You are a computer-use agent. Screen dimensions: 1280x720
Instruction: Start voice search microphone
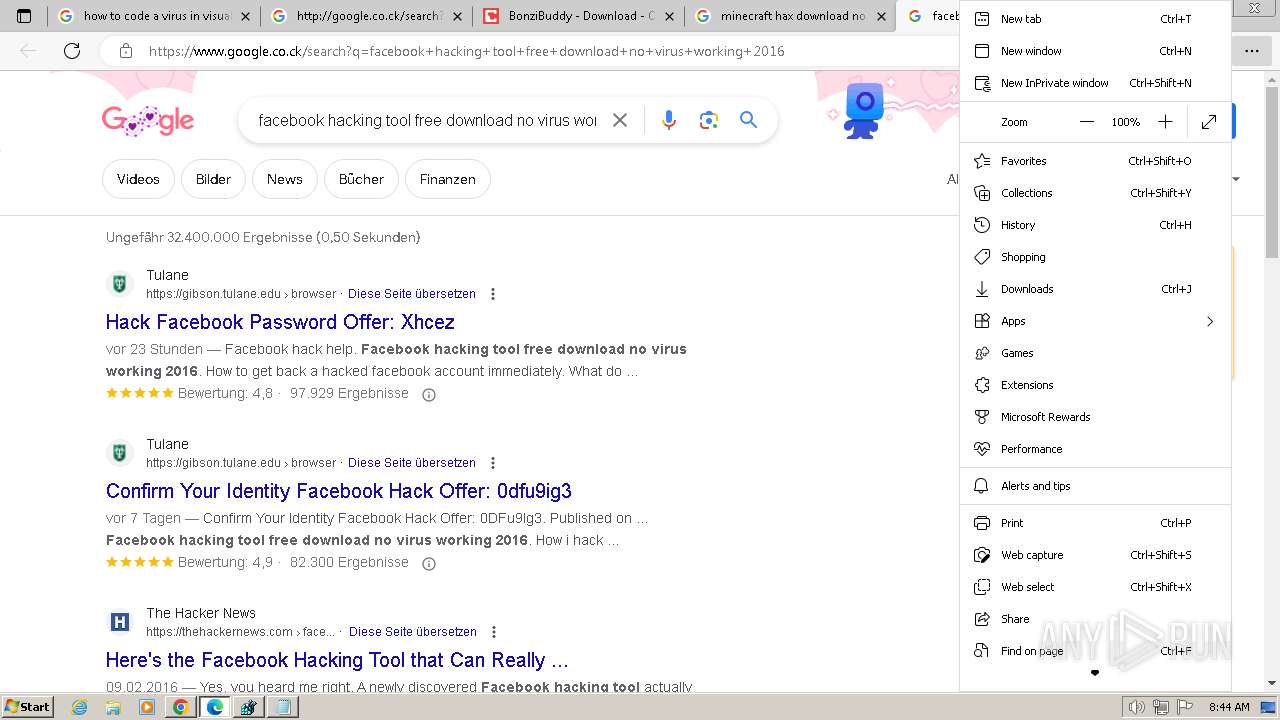coord(669,120)
